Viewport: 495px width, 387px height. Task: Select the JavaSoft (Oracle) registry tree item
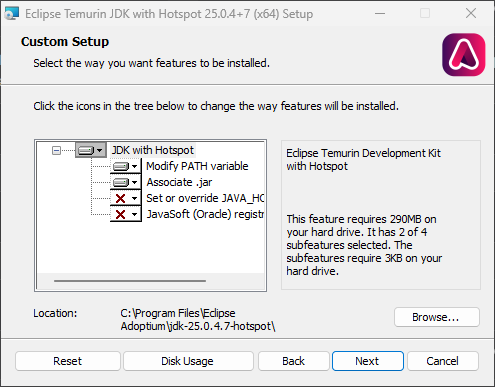[x=205, y=214]
